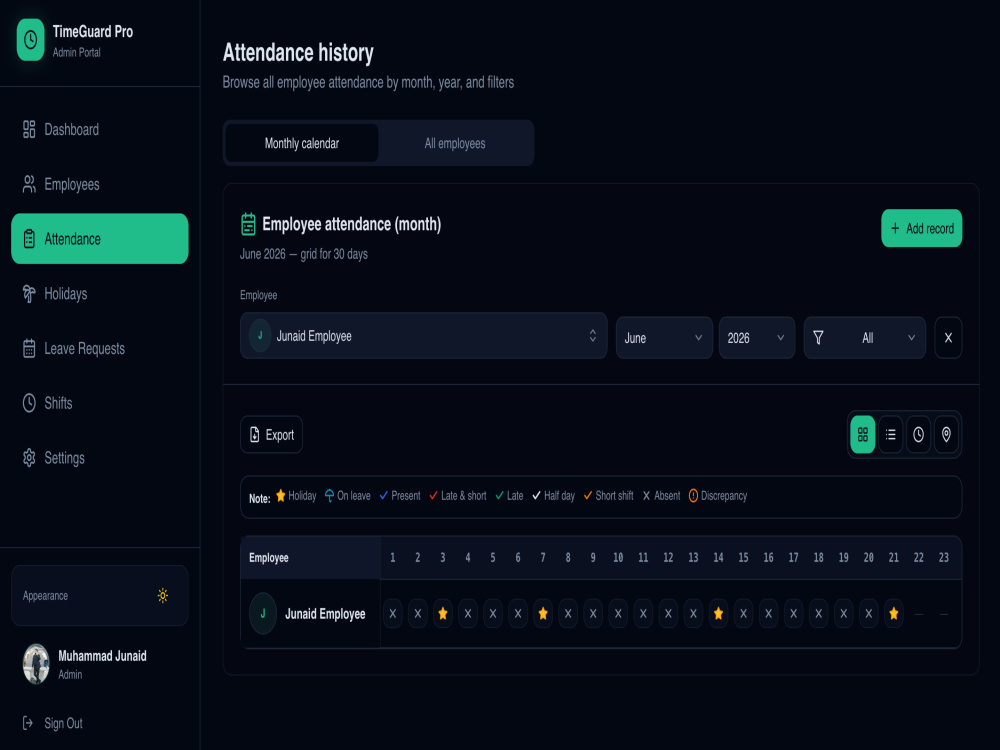Click the empty dash cell for day 22
1000x750 pixels.
(919, 614)
